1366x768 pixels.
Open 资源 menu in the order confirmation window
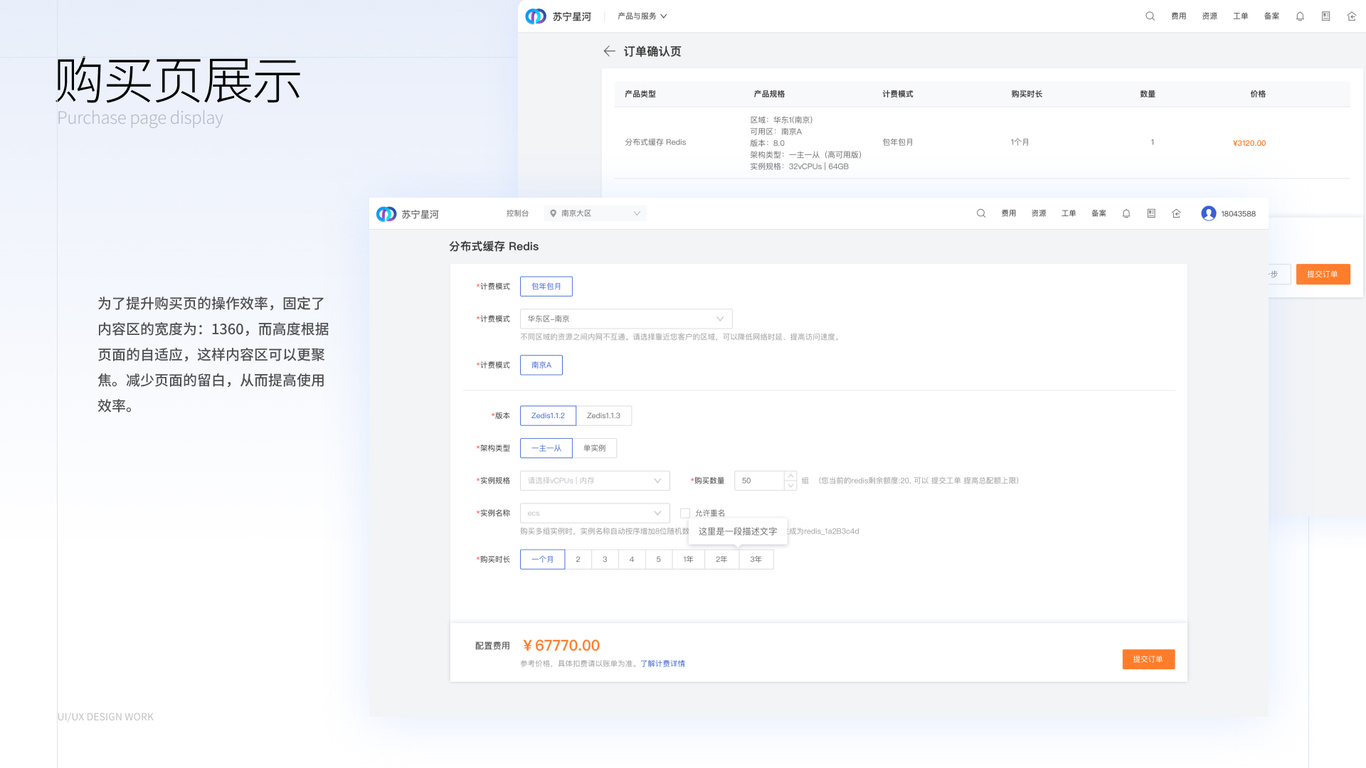[x=1210, y=16]
